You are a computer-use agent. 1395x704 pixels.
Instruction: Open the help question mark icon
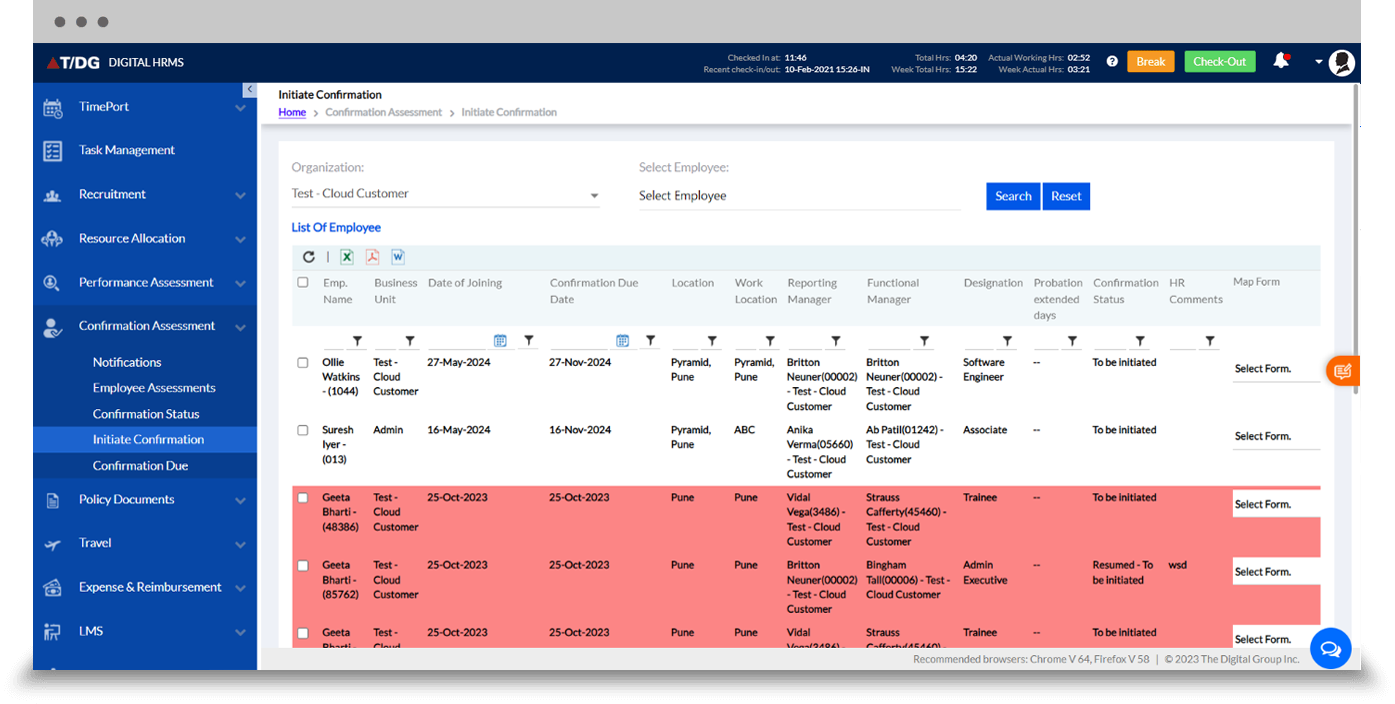(x=1112, y=61)
